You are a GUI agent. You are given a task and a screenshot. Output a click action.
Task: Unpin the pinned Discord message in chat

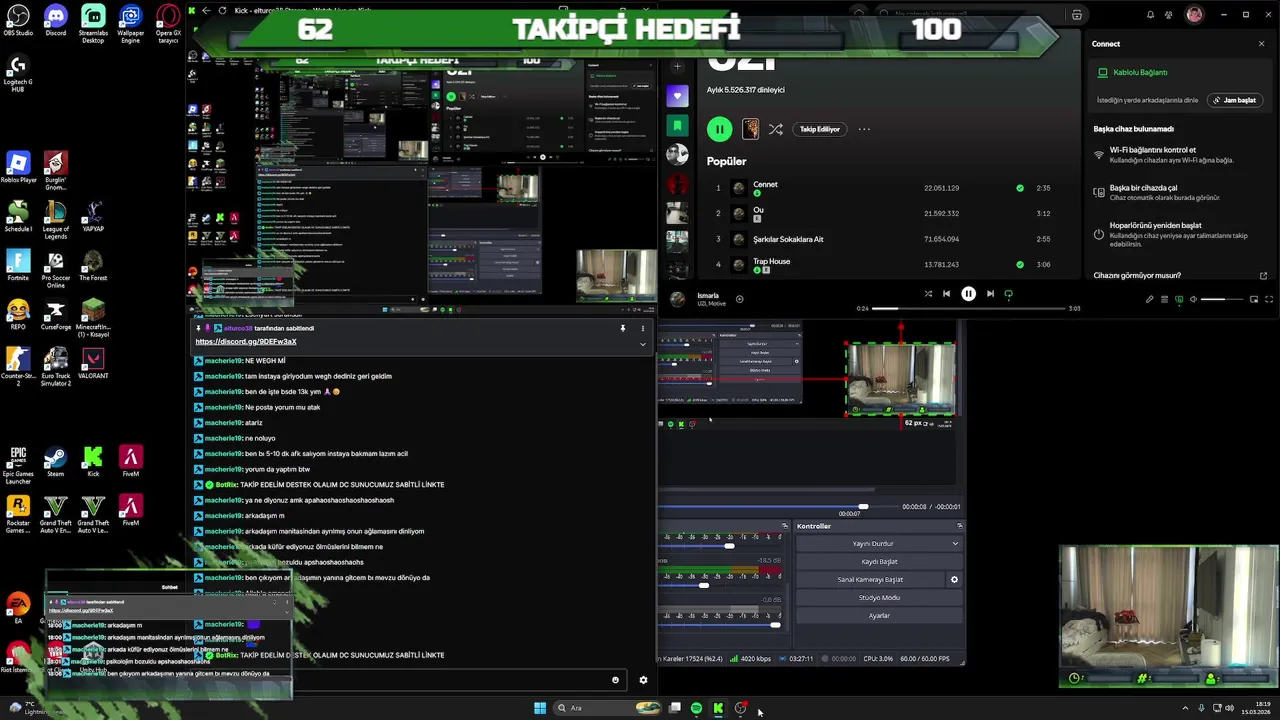point(622,328)
